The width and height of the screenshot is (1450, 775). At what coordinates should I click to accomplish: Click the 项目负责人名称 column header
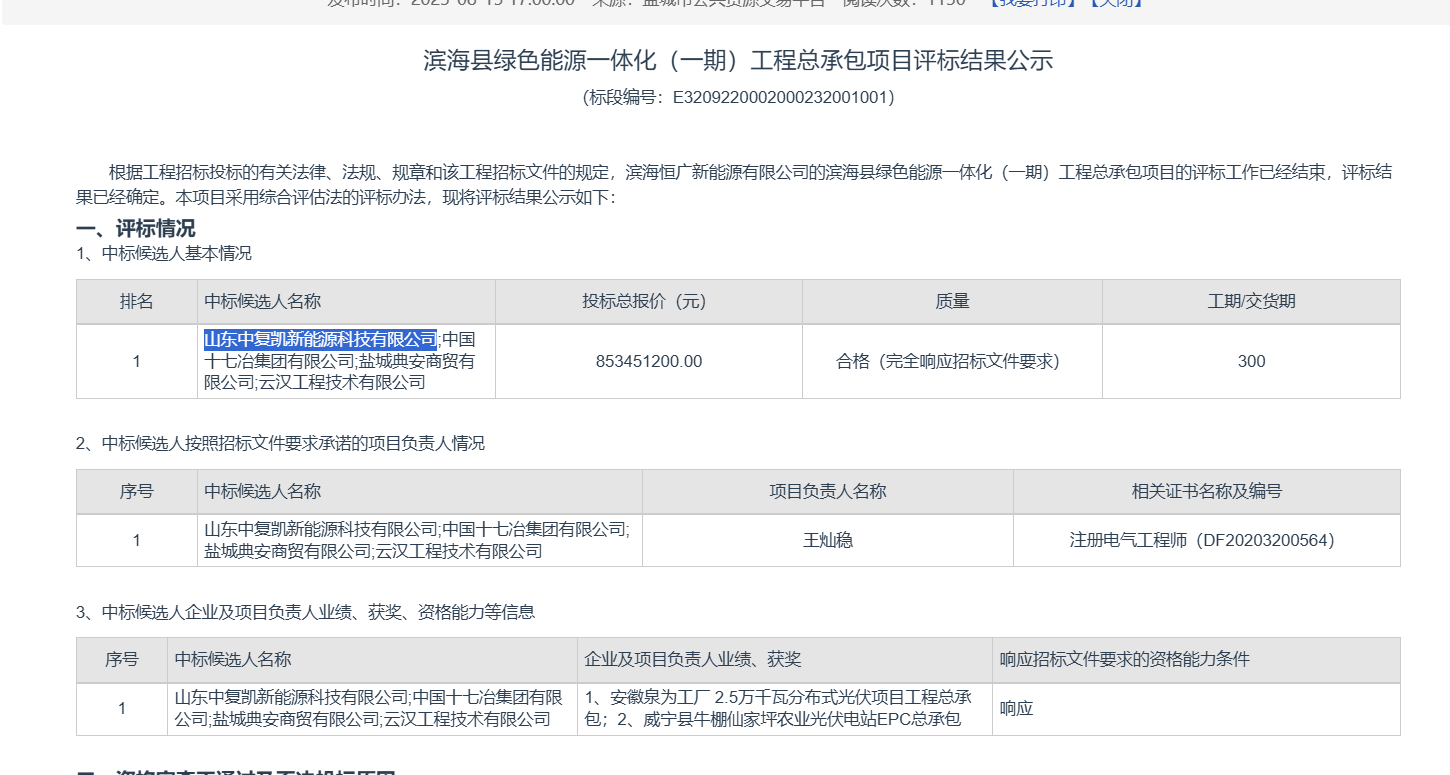pyautogui.click(x=828, y=492)
